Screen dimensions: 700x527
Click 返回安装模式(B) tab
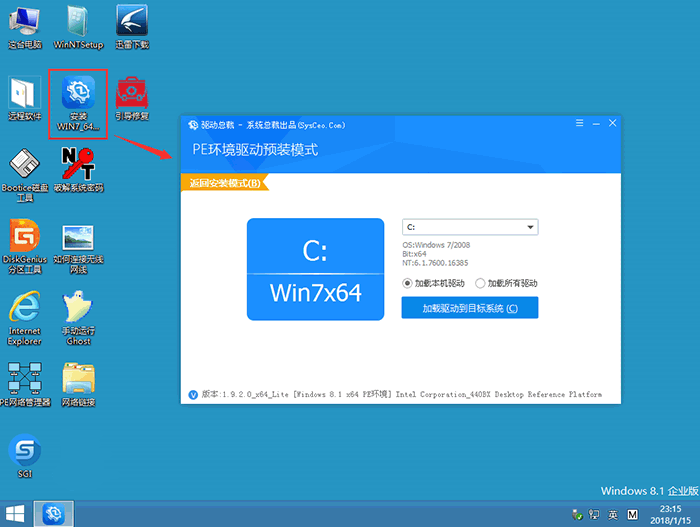pyautogui.click(x=225, y=183)
